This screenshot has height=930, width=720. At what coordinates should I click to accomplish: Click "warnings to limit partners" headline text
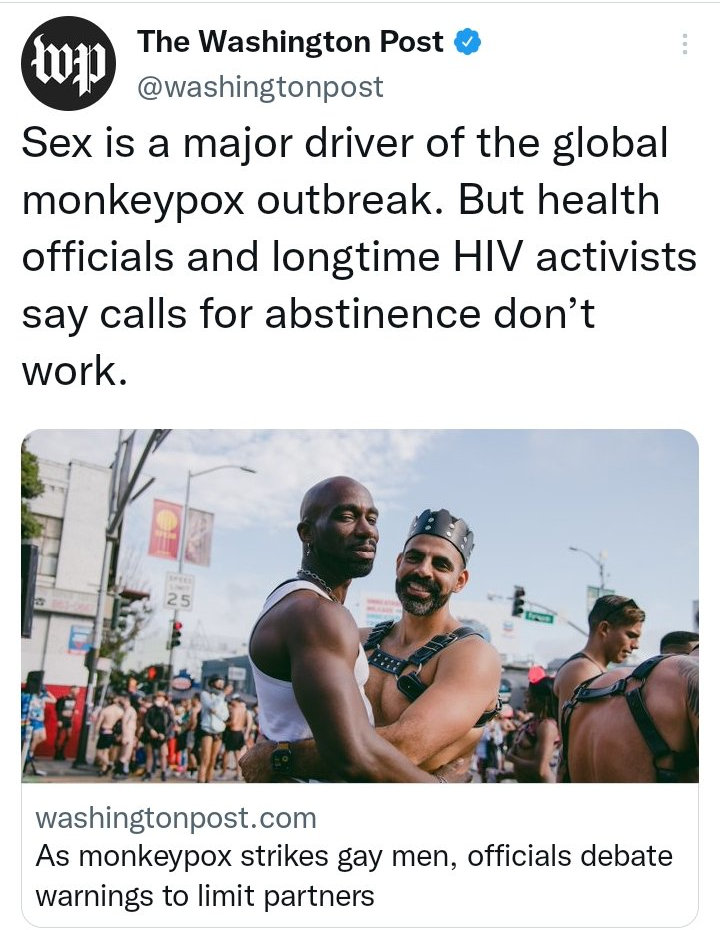(205, 895)
